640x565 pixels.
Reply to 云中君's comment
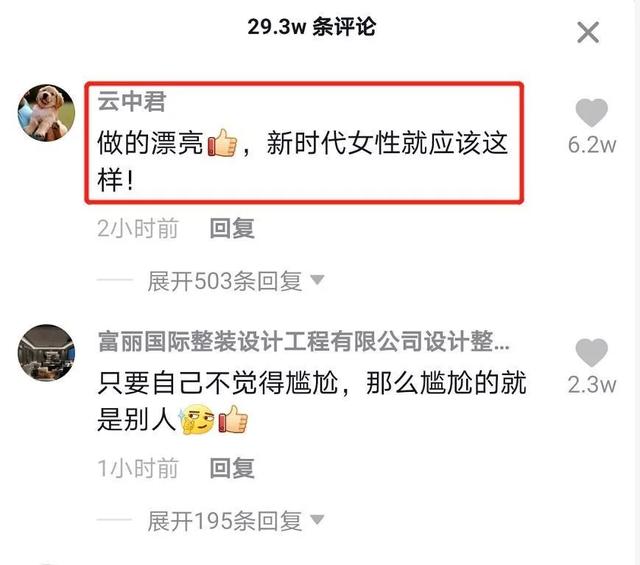tap(232, 229)
